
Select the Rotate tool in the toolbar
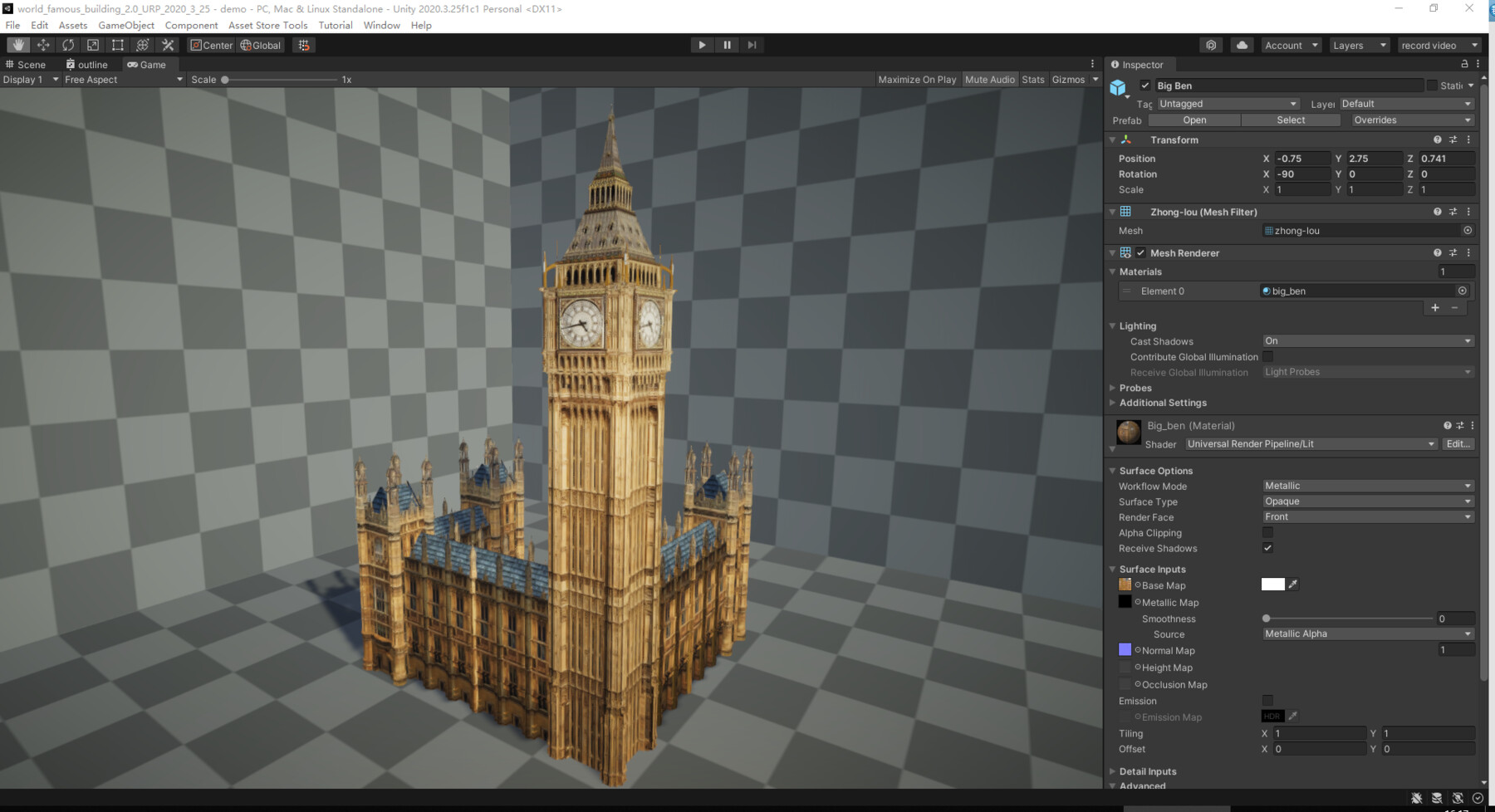coord(68,45)
